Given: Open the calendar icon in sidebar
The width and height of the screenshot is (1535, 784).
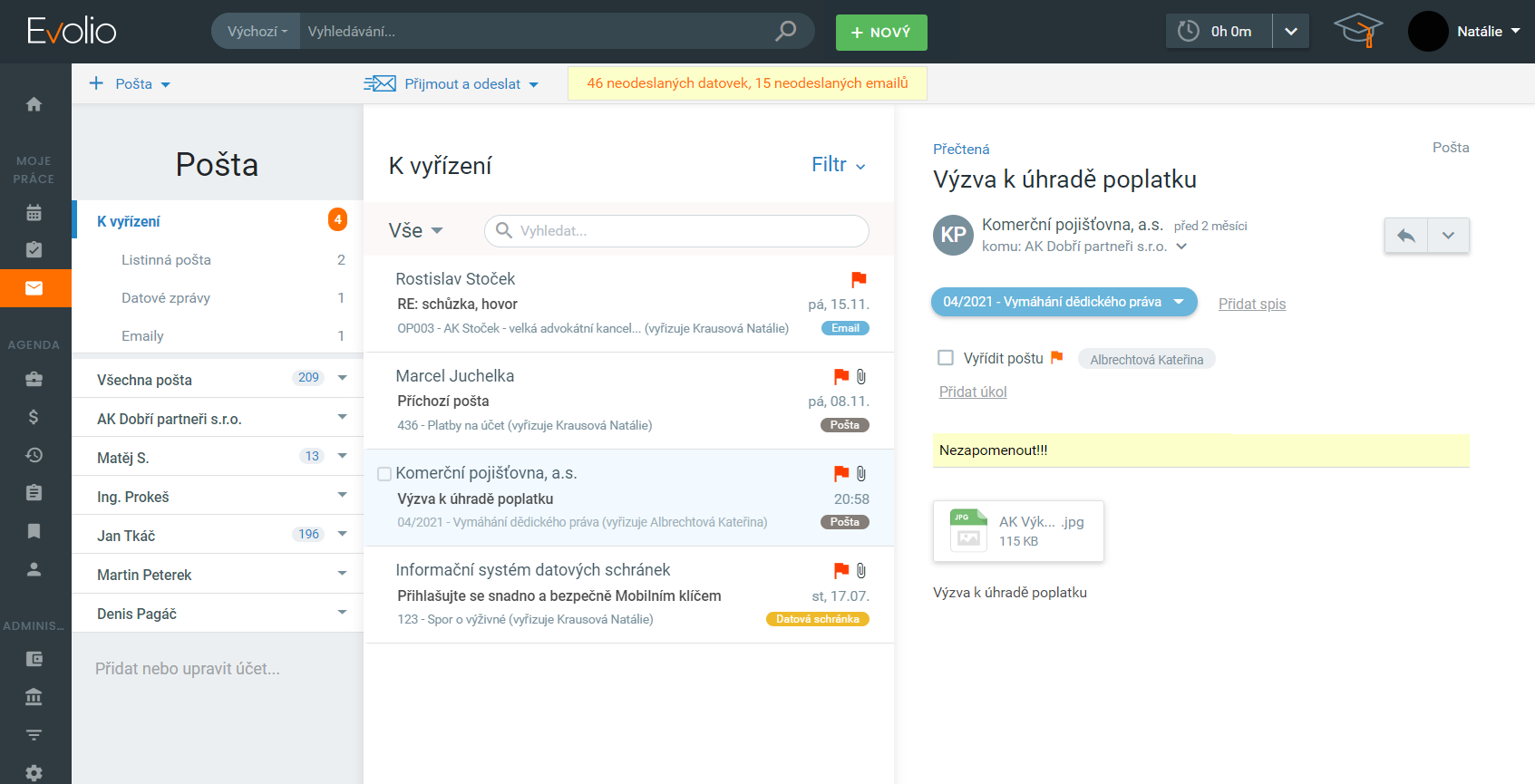Looking at the screenshot, I should 34,213.
